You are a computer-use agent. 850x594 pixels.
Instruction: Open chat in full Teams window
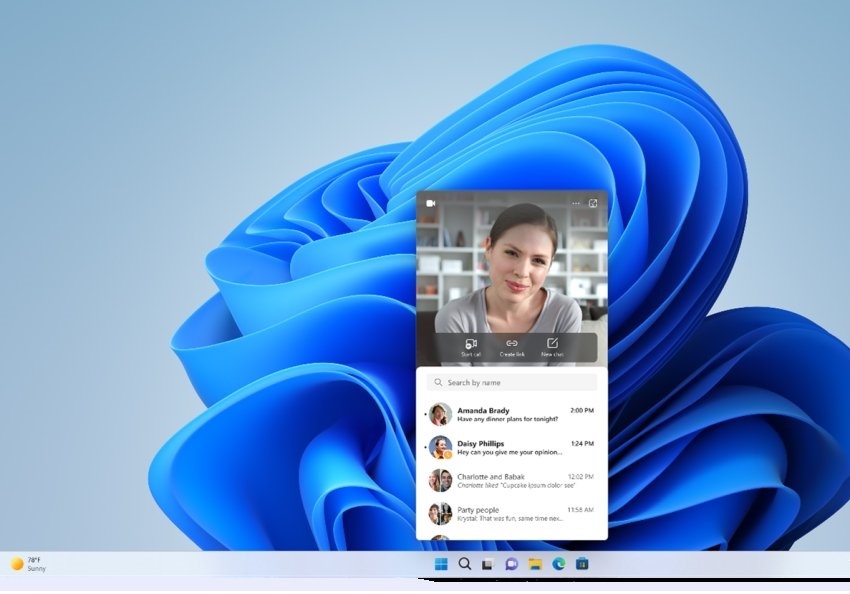[593, 203]
